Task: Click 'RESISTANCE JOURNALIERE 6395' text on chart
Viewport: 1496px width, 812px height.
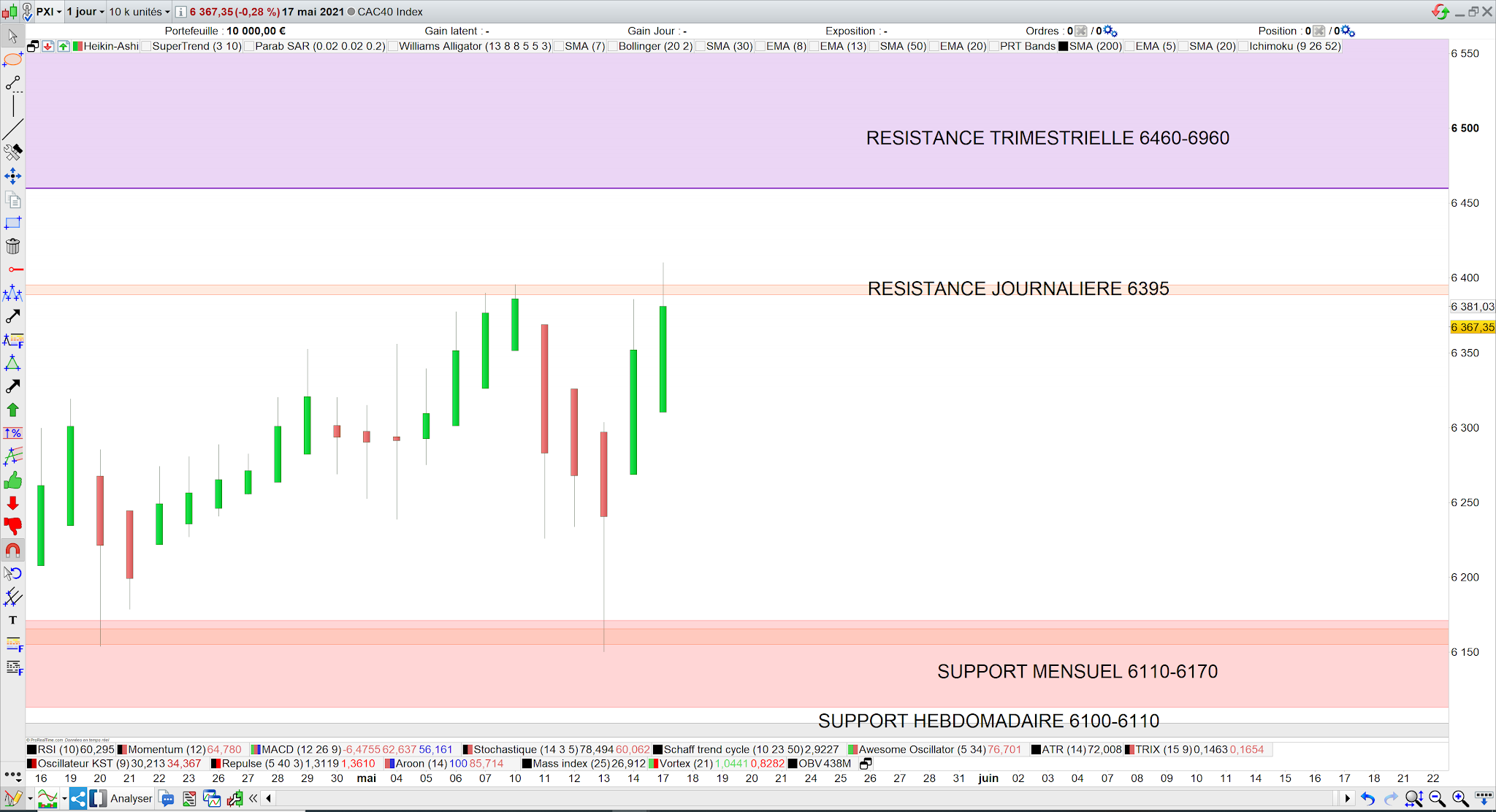Action: tap(1018, 288)
